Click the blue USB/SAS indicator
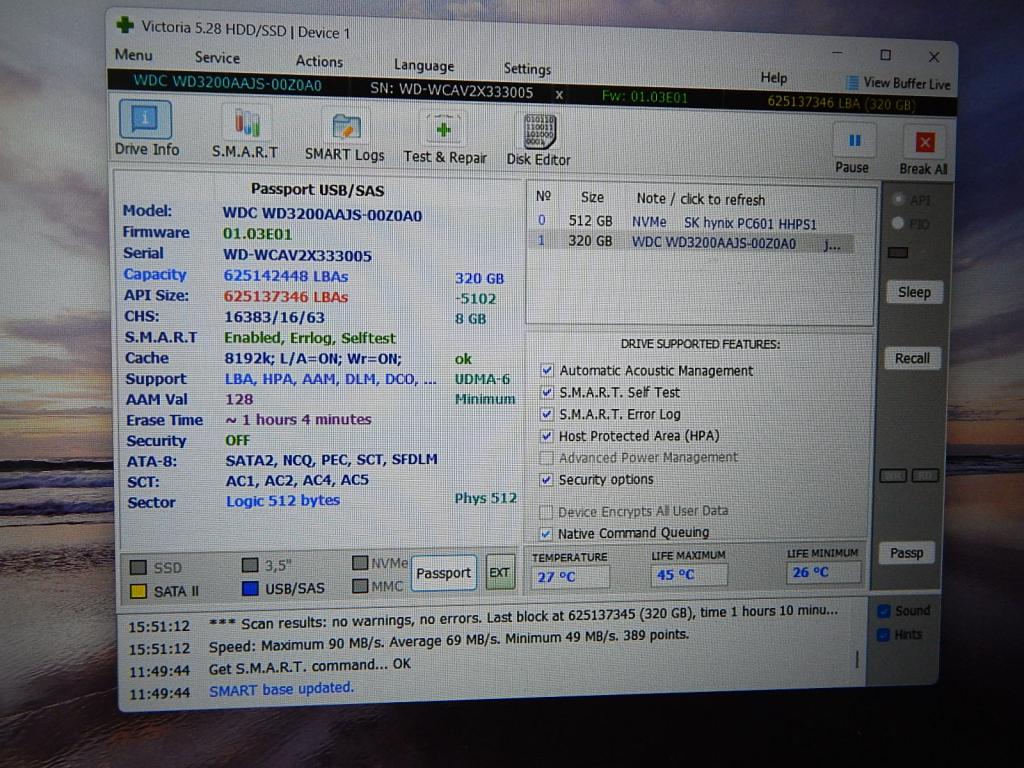The height and width of the screenshot is (768, 1024). click(x=249, y=588)
